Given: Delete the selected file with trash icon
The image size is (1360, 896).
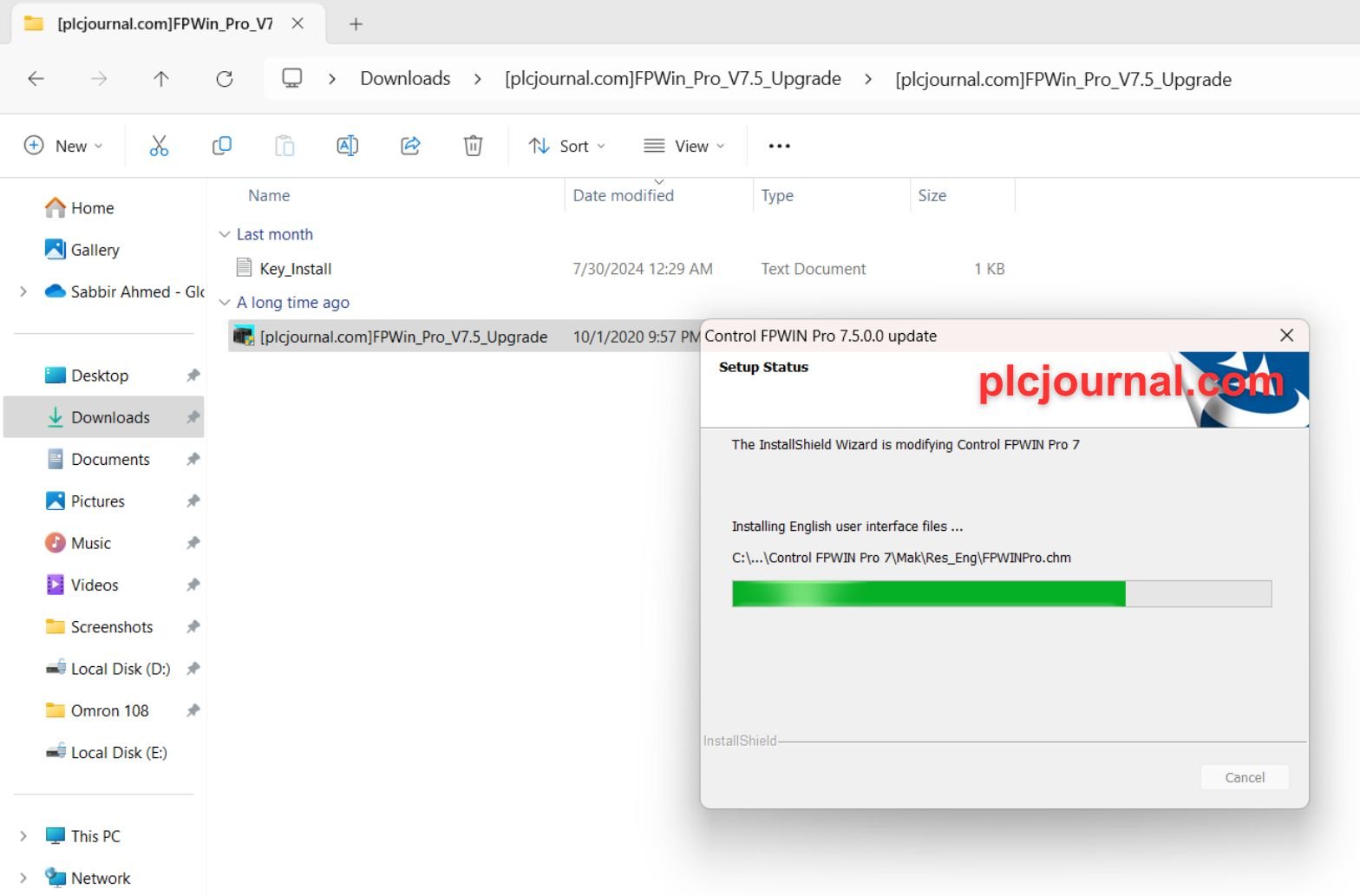Looking at the screenshot, I should click(x=473, y=146).
